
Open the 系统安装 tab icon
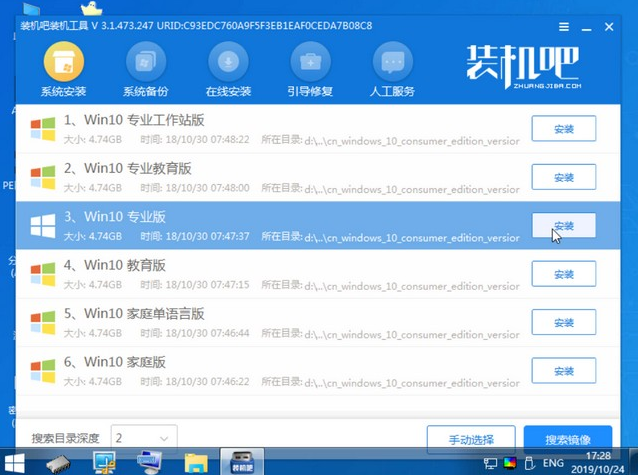(x=64, y=62)
